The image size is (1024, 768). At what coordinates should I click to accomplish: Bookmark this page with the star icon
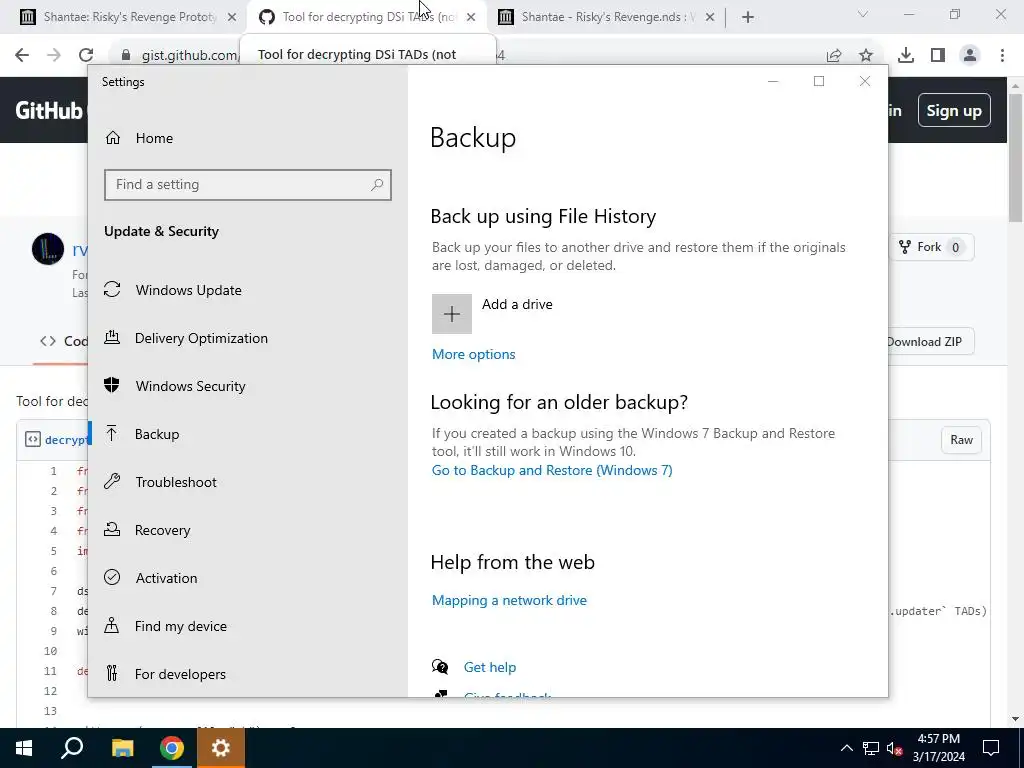pos(866,56)
